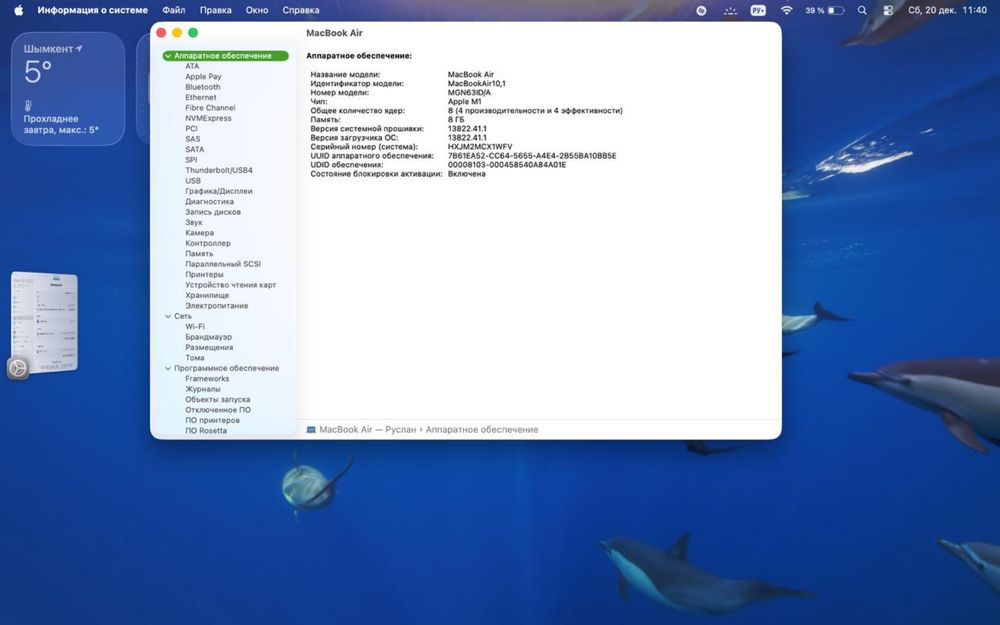
Task: Click the serial number value HXJM2MCX1WFV
Action: (x=480, y=147)
